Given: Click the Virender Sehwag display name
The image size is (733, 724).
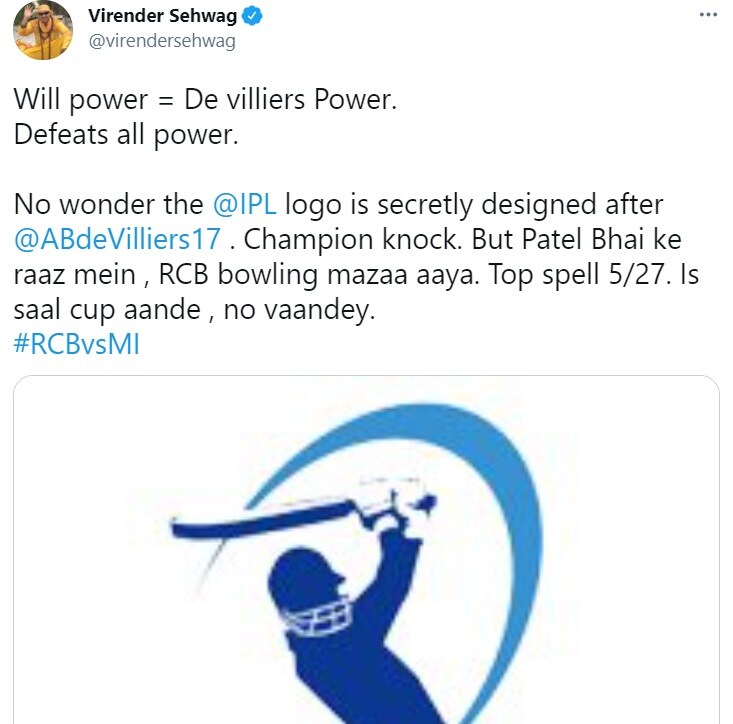Looking at the screenshot, I should point(163,16).
